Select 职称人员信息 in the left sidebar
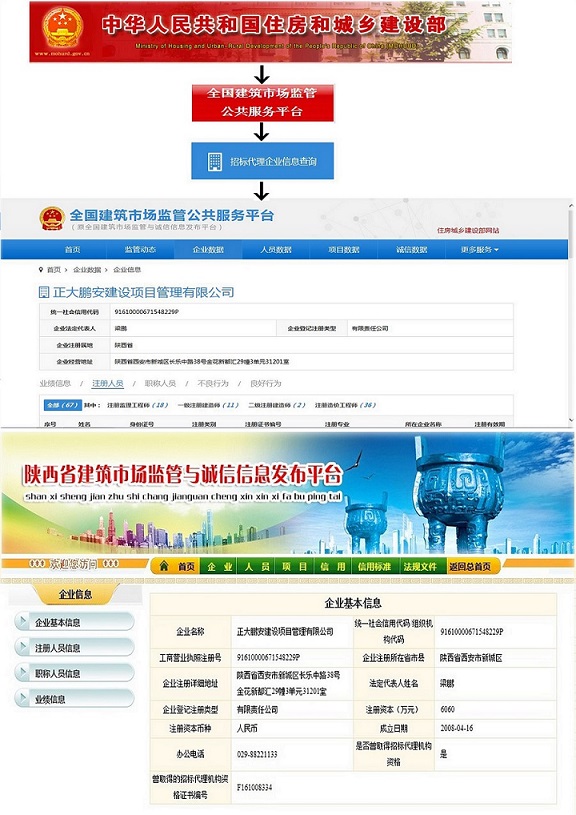Screen dimensions: 576x815 click(75, 673)
